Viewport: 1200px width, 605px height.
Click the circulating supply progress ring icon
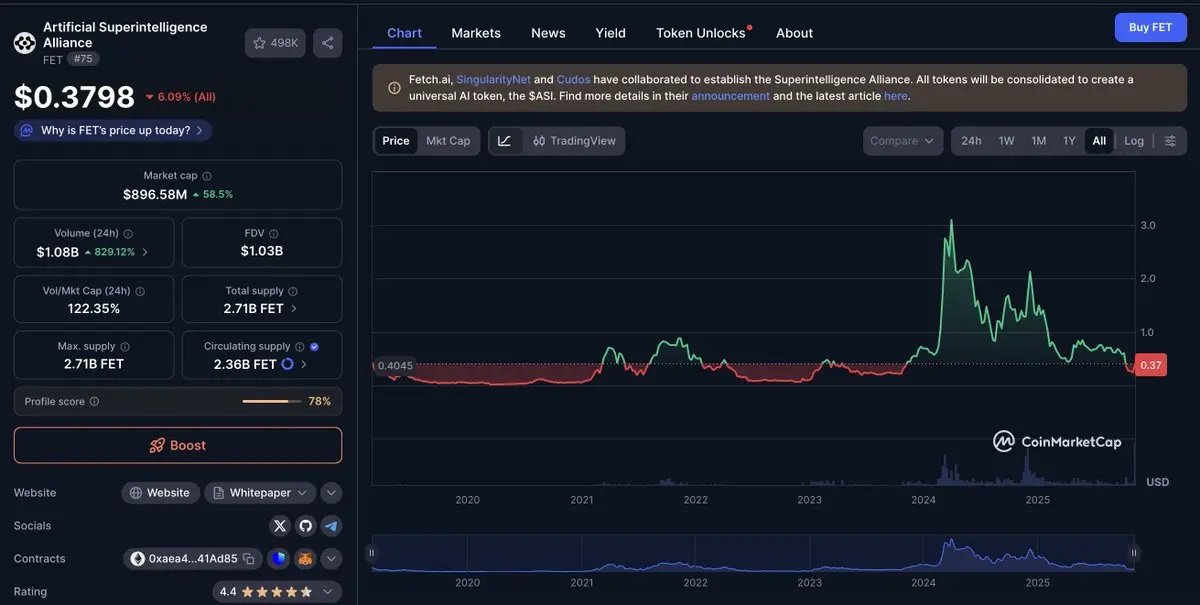288,364
